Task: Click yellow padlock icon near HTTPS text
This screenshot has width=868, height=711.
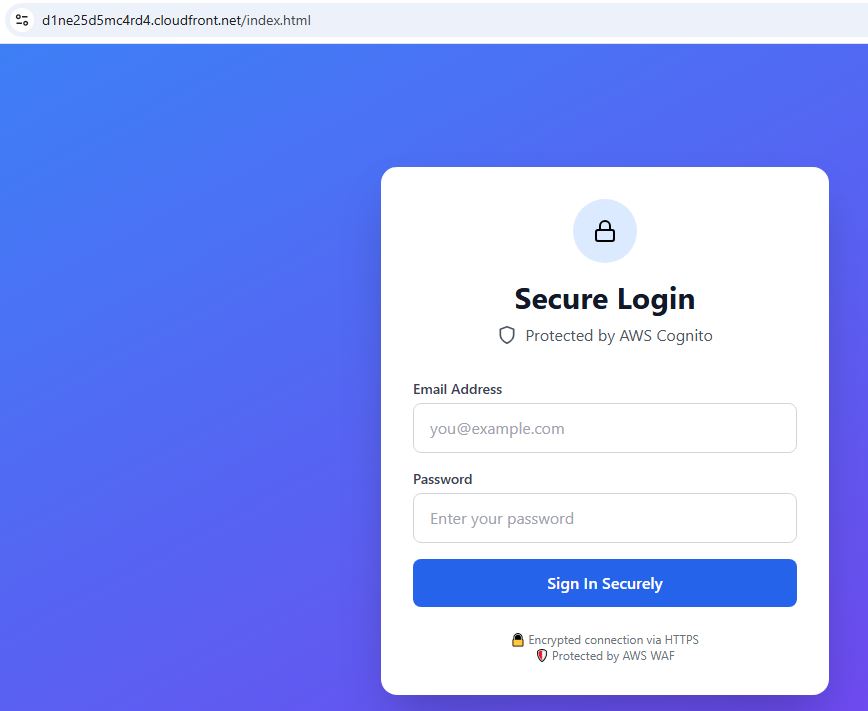Action: (518, 640)
